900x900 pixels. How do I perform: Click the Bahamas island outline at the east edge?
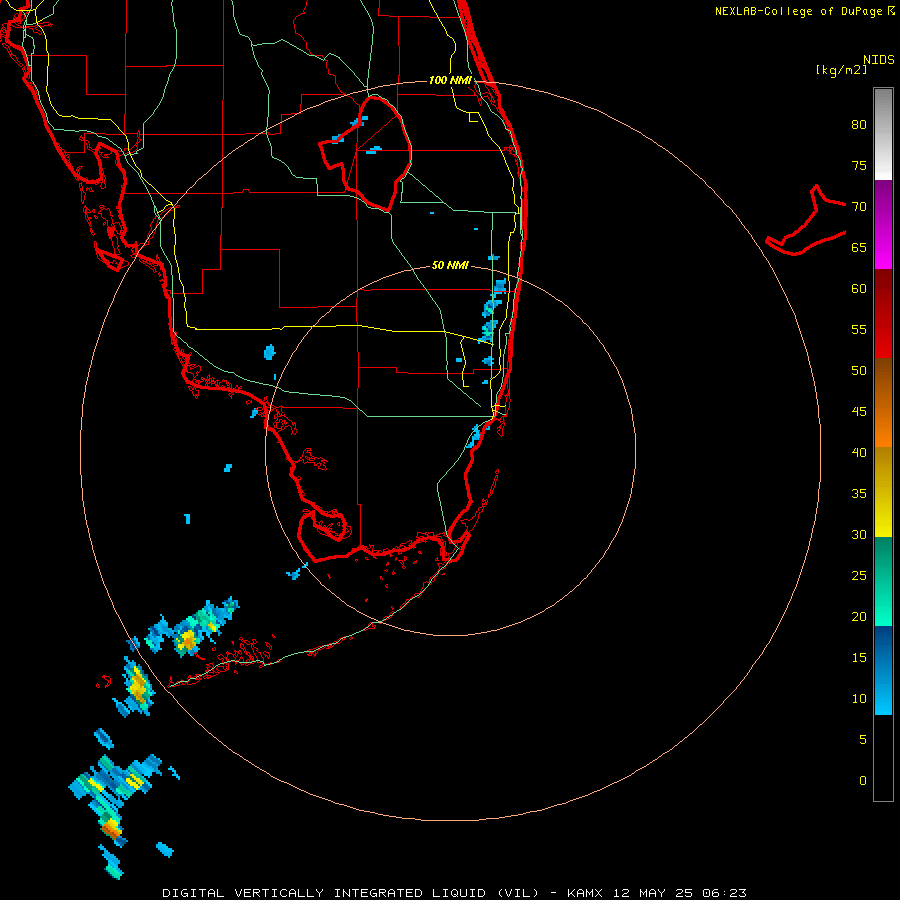tap(806, 221)
